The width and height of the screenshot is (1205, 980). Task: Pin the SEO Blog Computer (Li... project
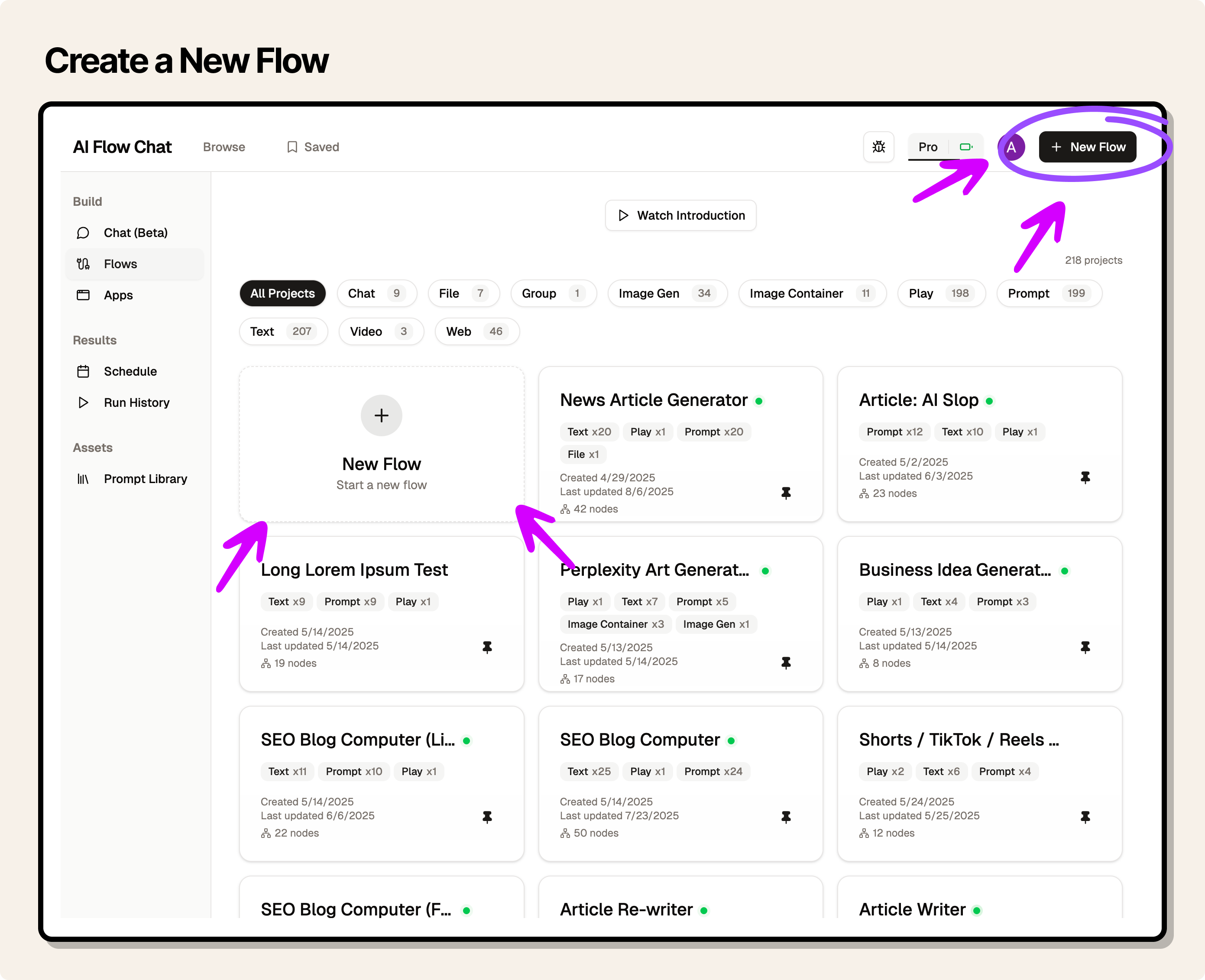[x=487, y=817]
